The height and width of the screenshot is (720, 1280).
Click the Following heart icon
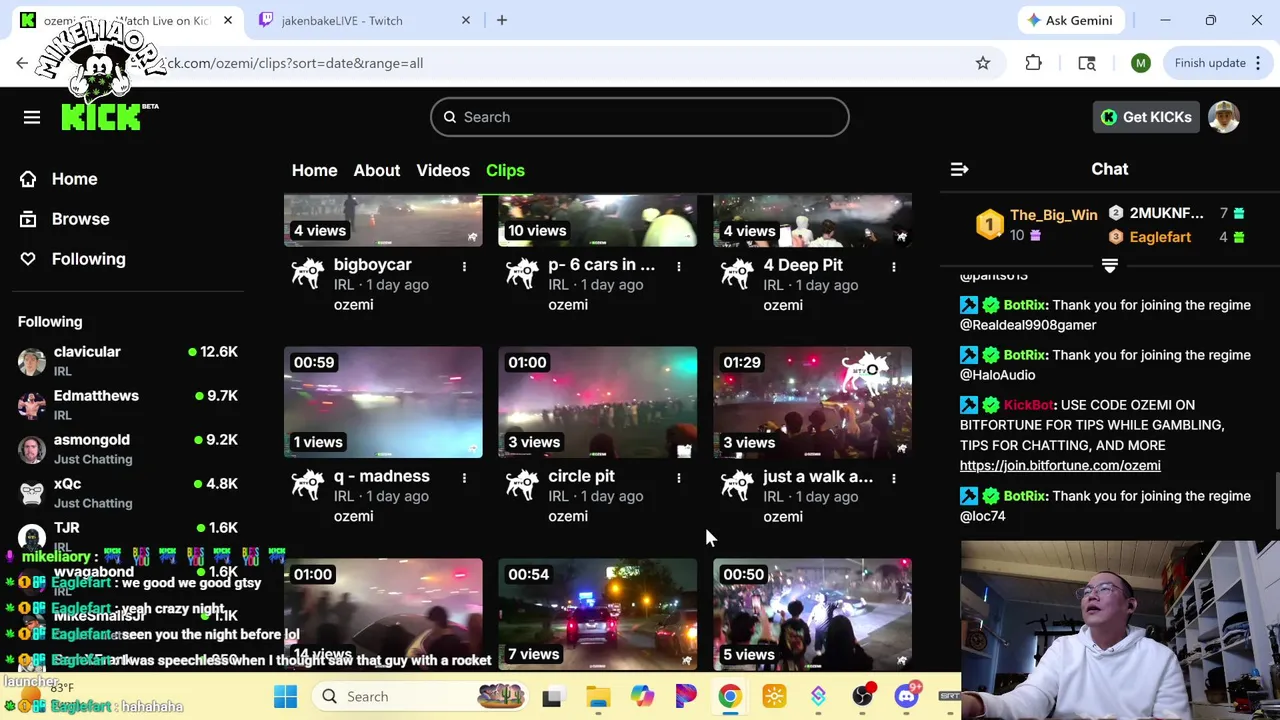coord(28,259)
